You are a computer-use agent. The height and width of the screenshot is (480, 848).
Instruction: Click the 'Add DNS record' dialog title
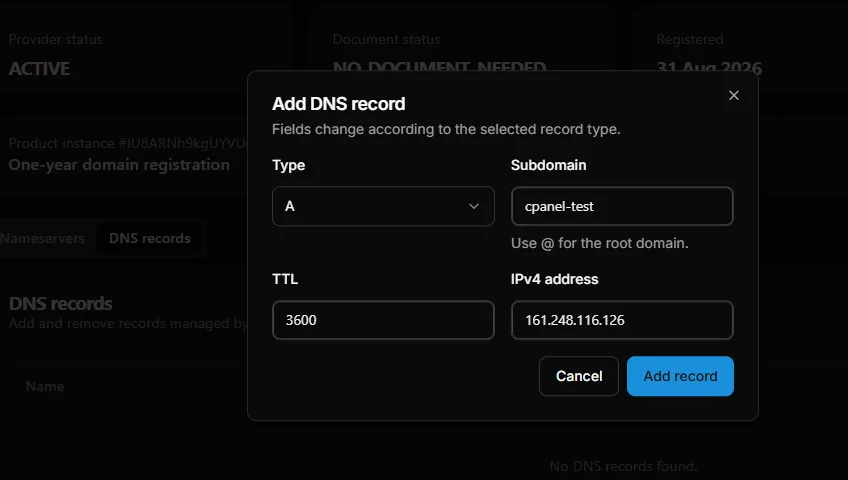(x=339, y=104)
